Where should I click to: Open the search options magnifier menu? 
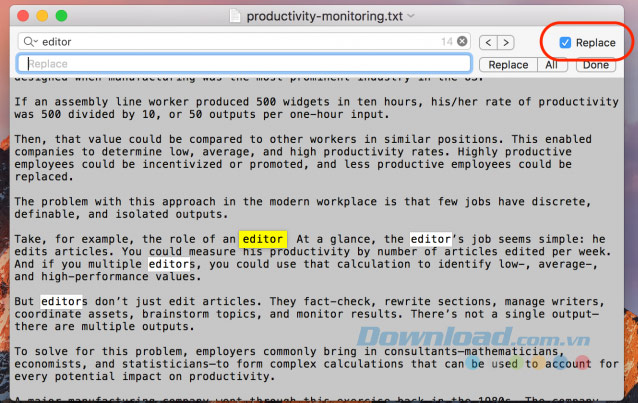click(31, 42)
